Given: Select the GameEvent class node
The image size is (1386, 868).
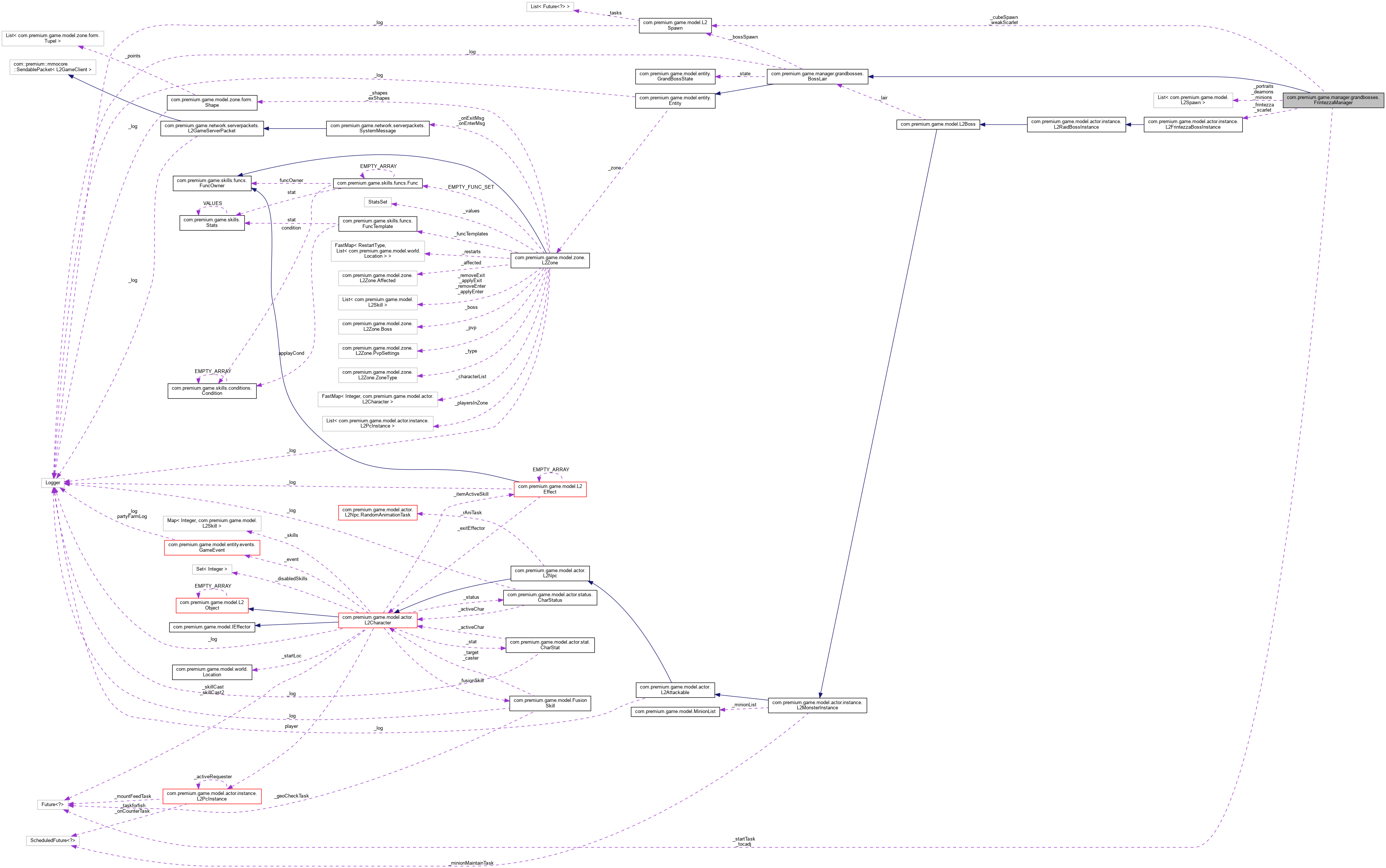Looking at the screenshot, I should pyautogui.click(x=211, y=547).
